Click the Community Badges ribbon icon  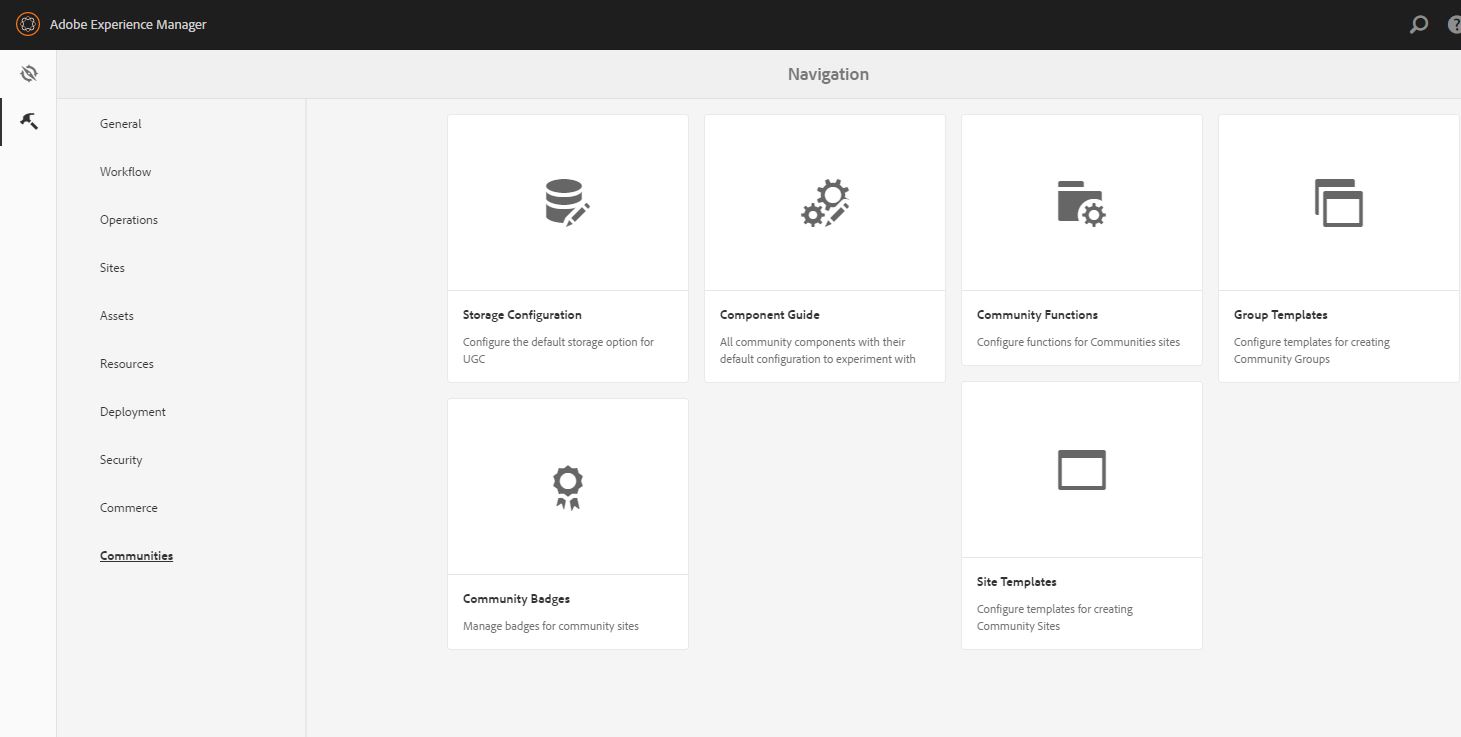point(567,487)
